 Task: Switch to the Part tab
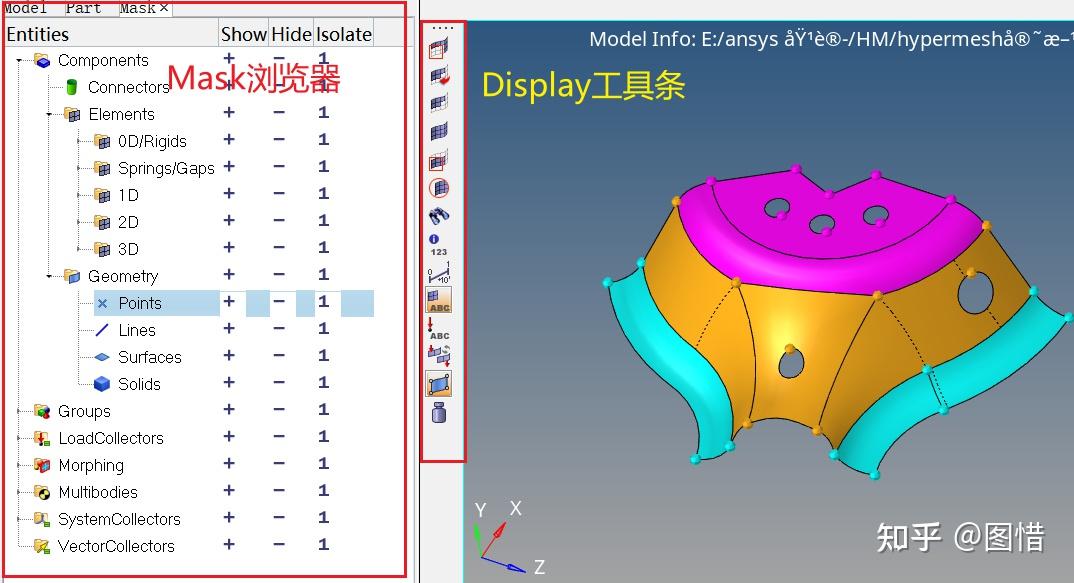pos(83,8)
